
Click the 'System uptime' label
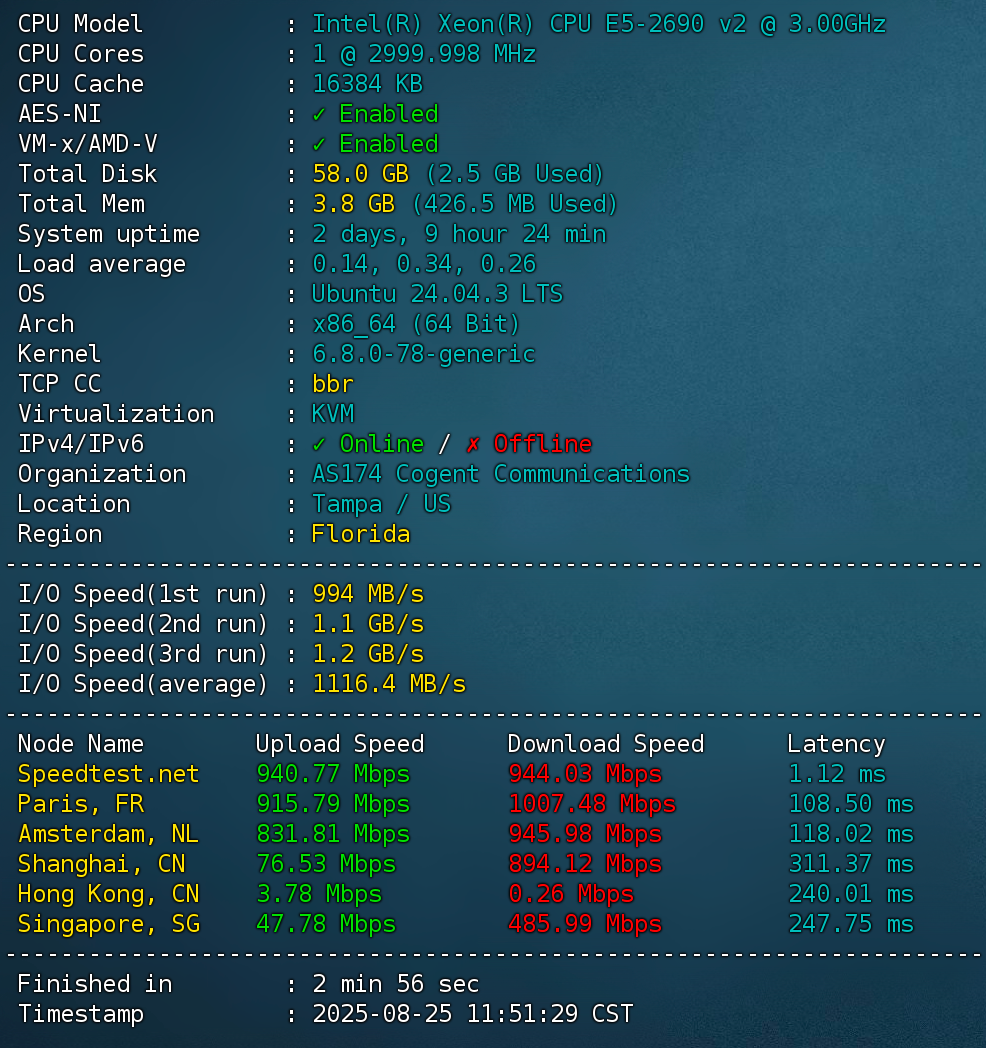(x=108, y=235)
